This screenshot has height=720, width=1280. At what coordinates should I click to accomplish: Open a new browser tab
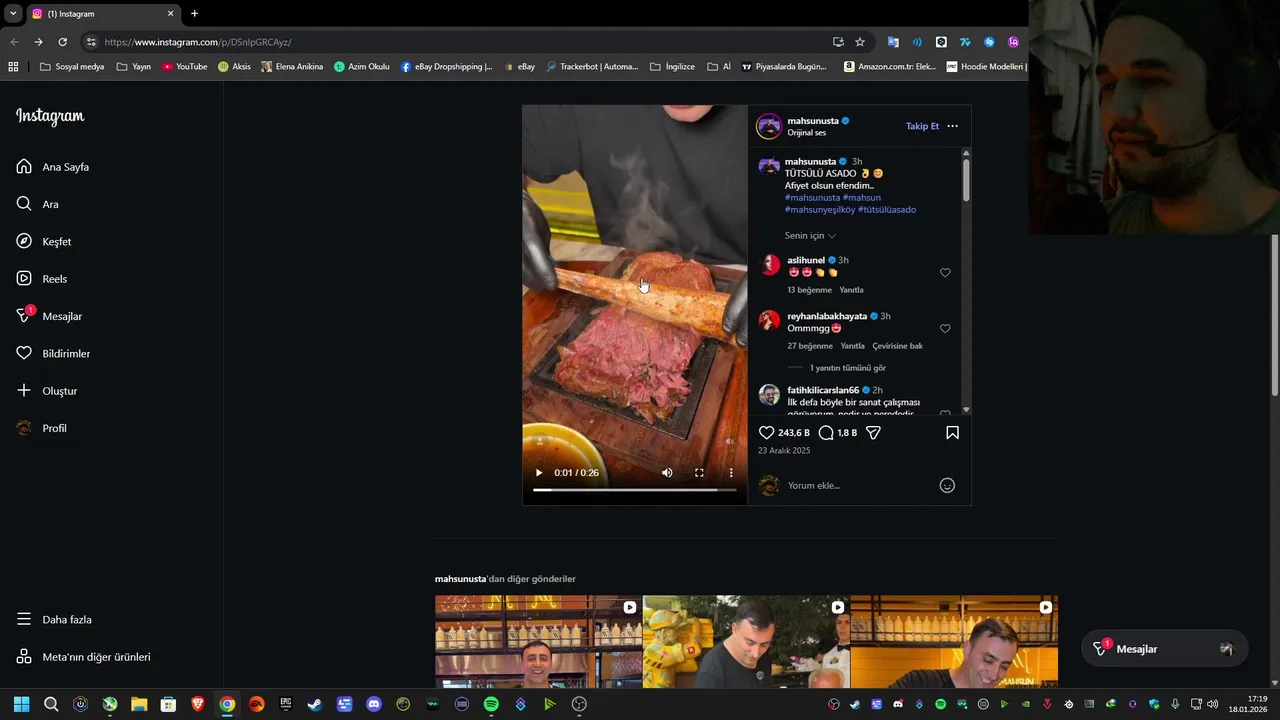tap(194, 14)
